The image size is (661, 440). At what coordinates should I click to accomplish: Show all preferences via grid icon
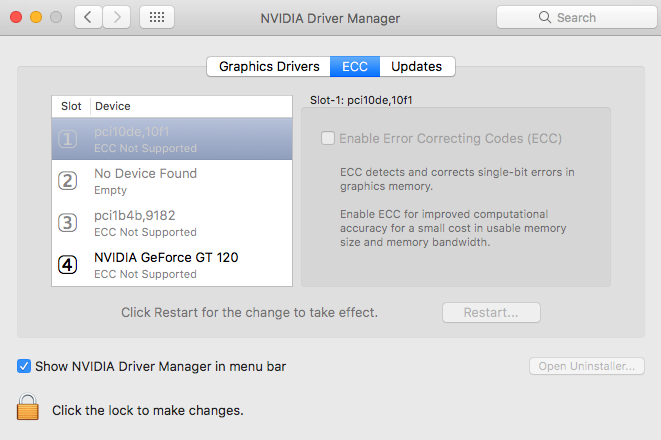[157, 17]
